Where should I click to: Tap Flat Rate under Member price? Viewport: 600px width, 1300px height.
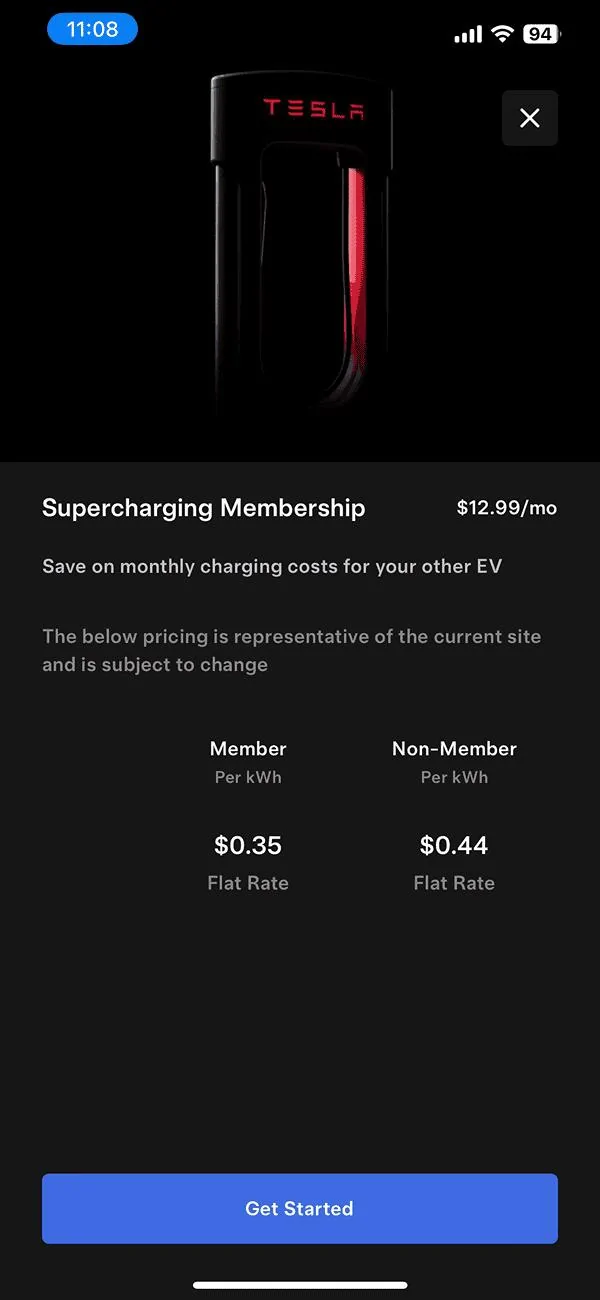pyautogui.click(x=248, y=883)
